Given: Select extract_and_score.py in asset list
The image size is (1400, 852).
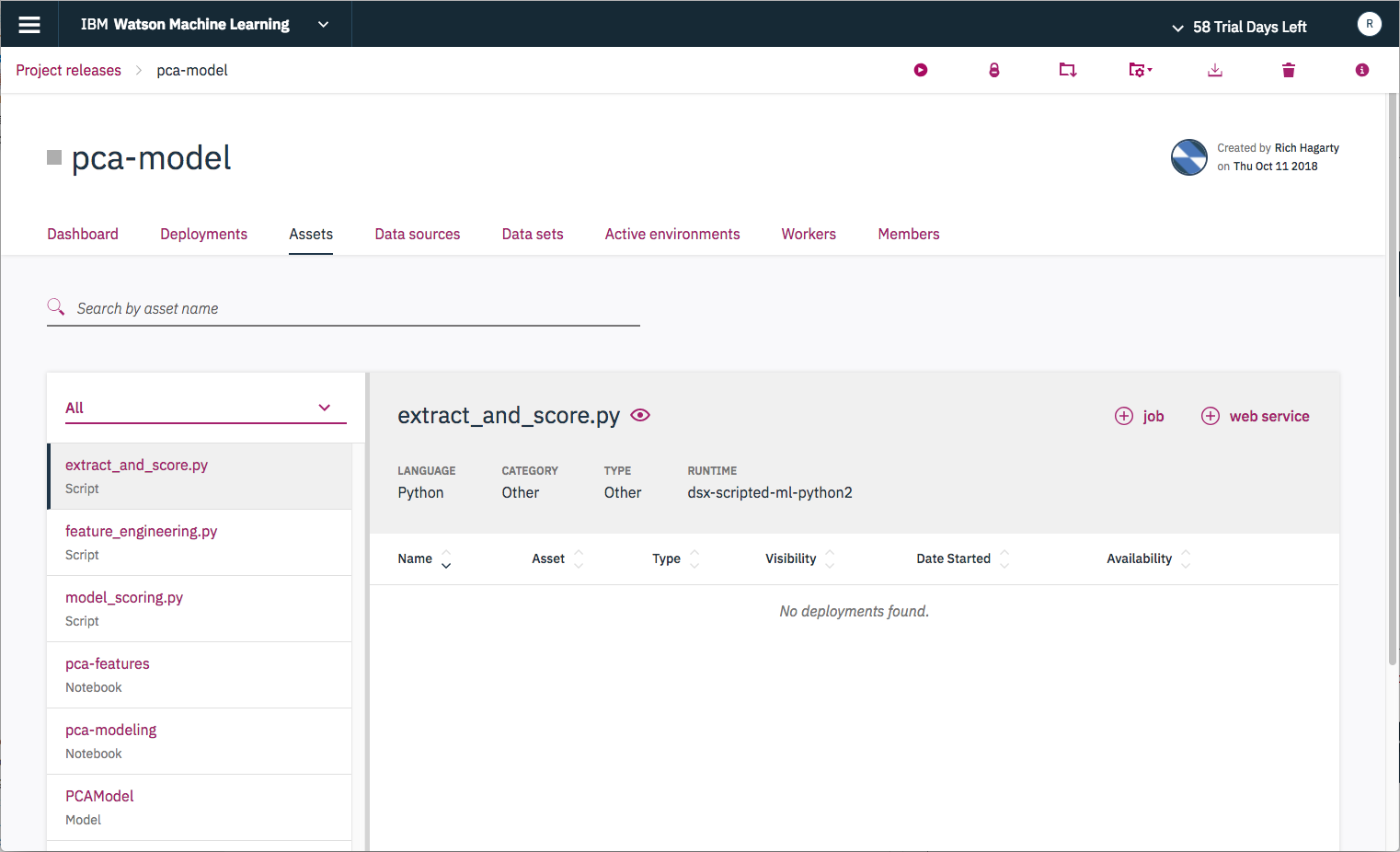Looking at the screenshot, I should (x=200, y=477).
